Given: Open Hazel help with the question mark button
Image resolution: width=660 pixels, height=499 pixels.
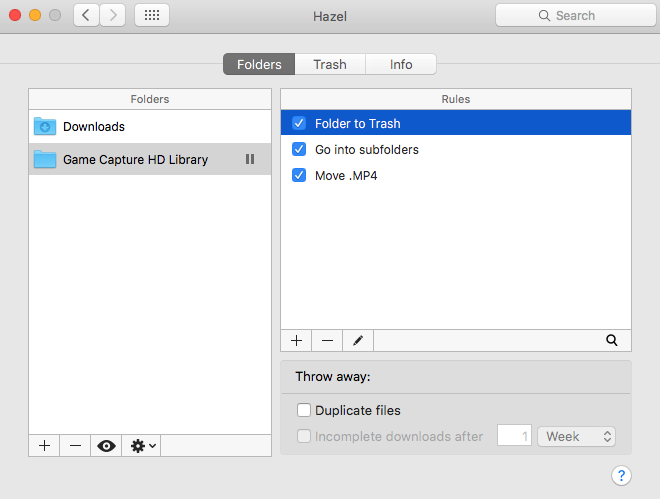Looking at the screenshot, I should click(x=621, y=475).
